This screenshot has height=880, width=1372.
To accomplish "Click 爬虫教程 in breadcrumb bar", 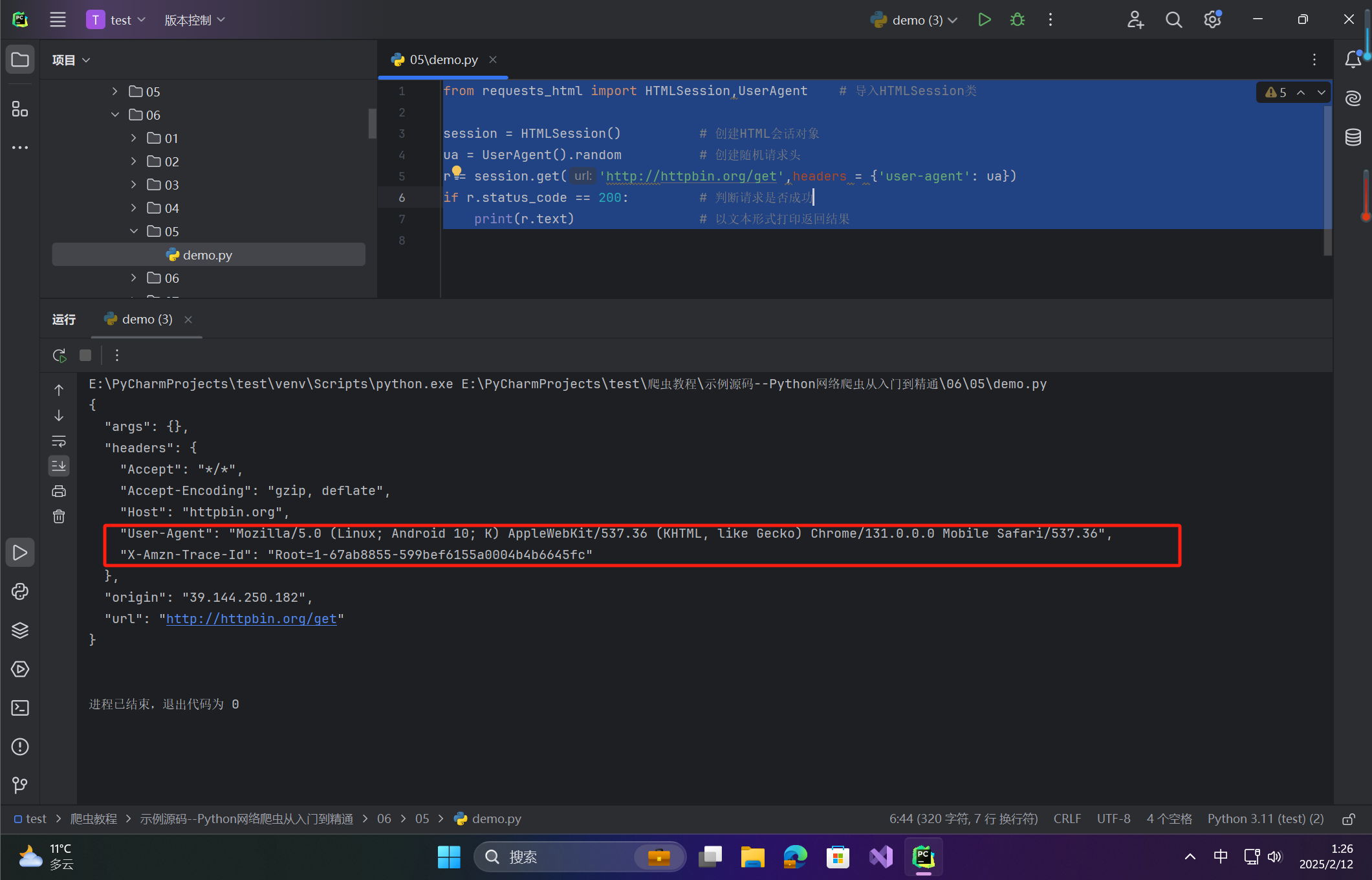I will [x=94, y=819].
